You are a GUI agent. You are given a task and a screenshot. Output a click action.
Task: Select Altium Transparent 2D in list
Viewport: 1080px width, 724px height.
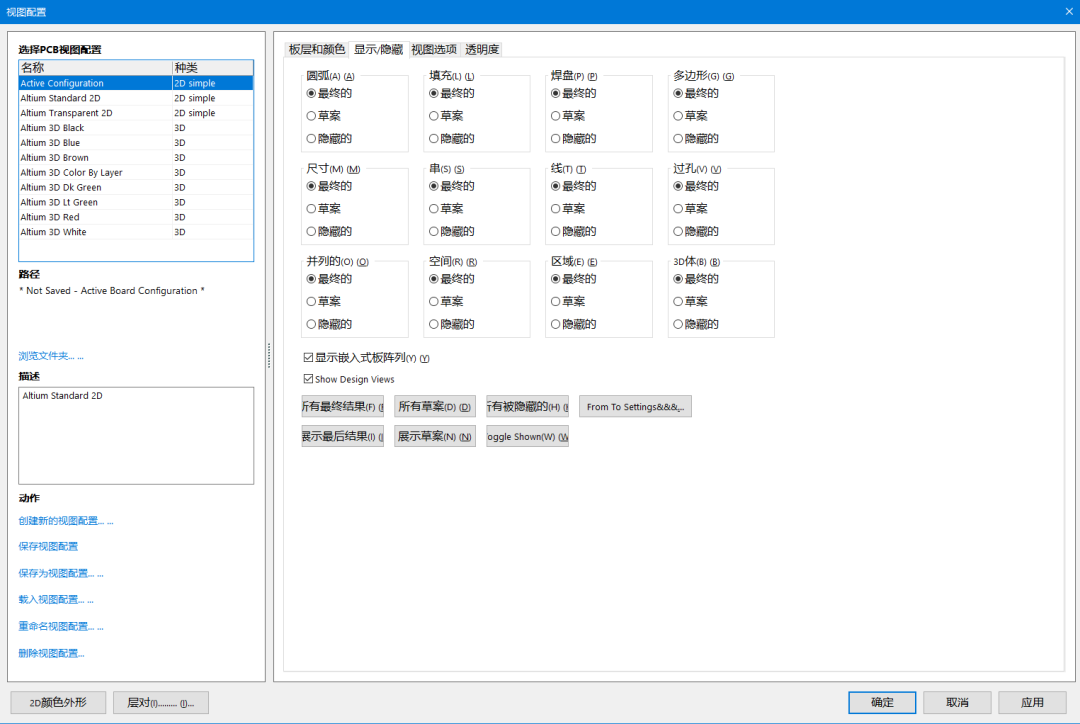(x=67, y=113)
